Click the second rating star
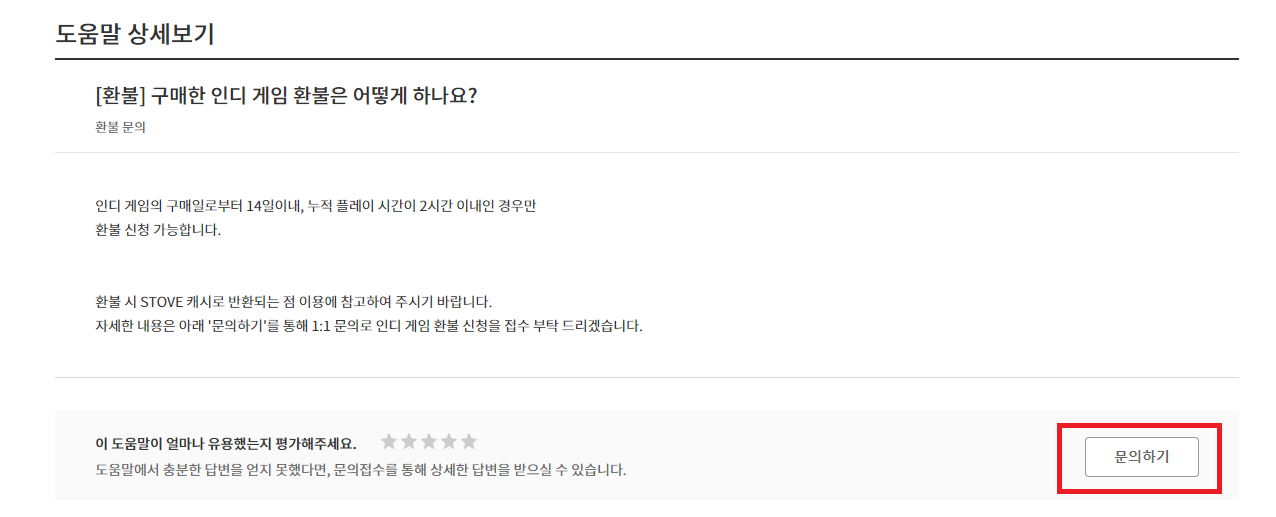The height and width of the screenshot is (517, 1276). tap(409, 441)
